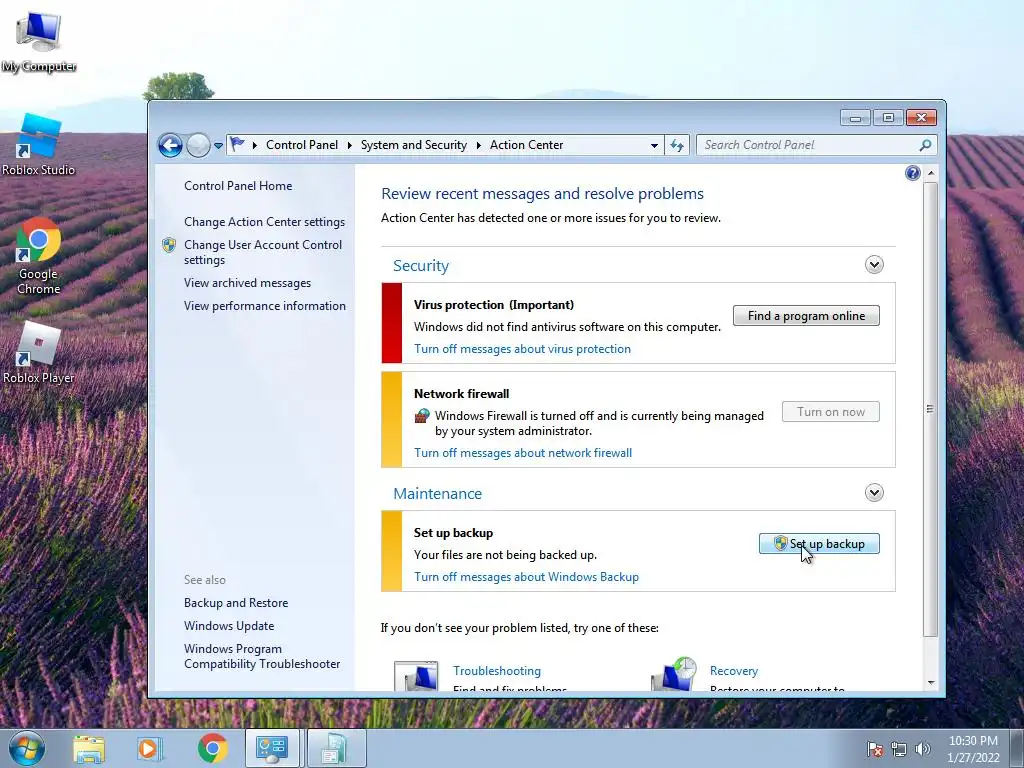
Task: Open Roblox Player desktop shortcut
Action: [39, 353]
